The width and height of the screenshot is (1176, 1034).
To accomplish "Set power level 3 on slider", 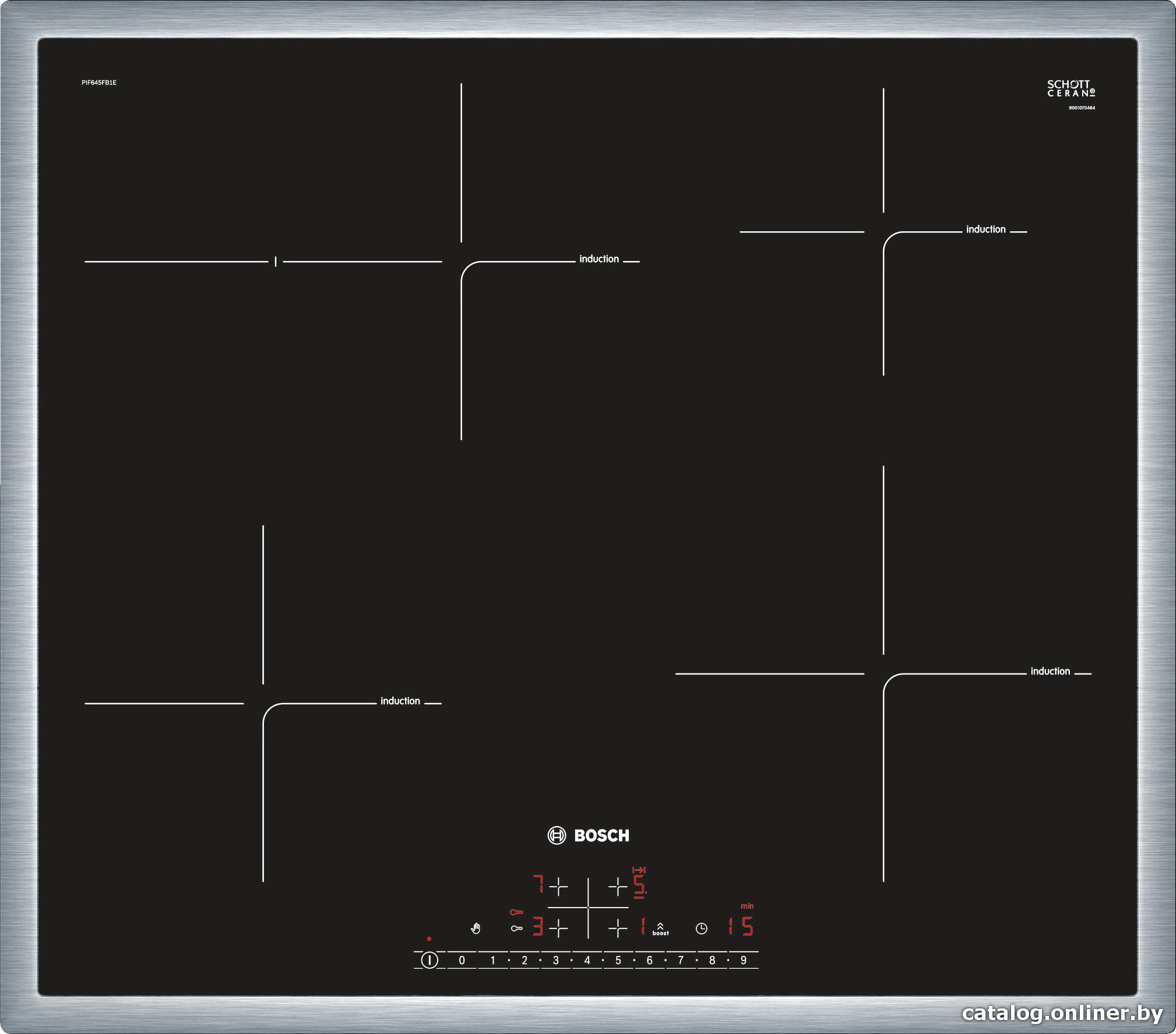I will [x=556, y=960].
